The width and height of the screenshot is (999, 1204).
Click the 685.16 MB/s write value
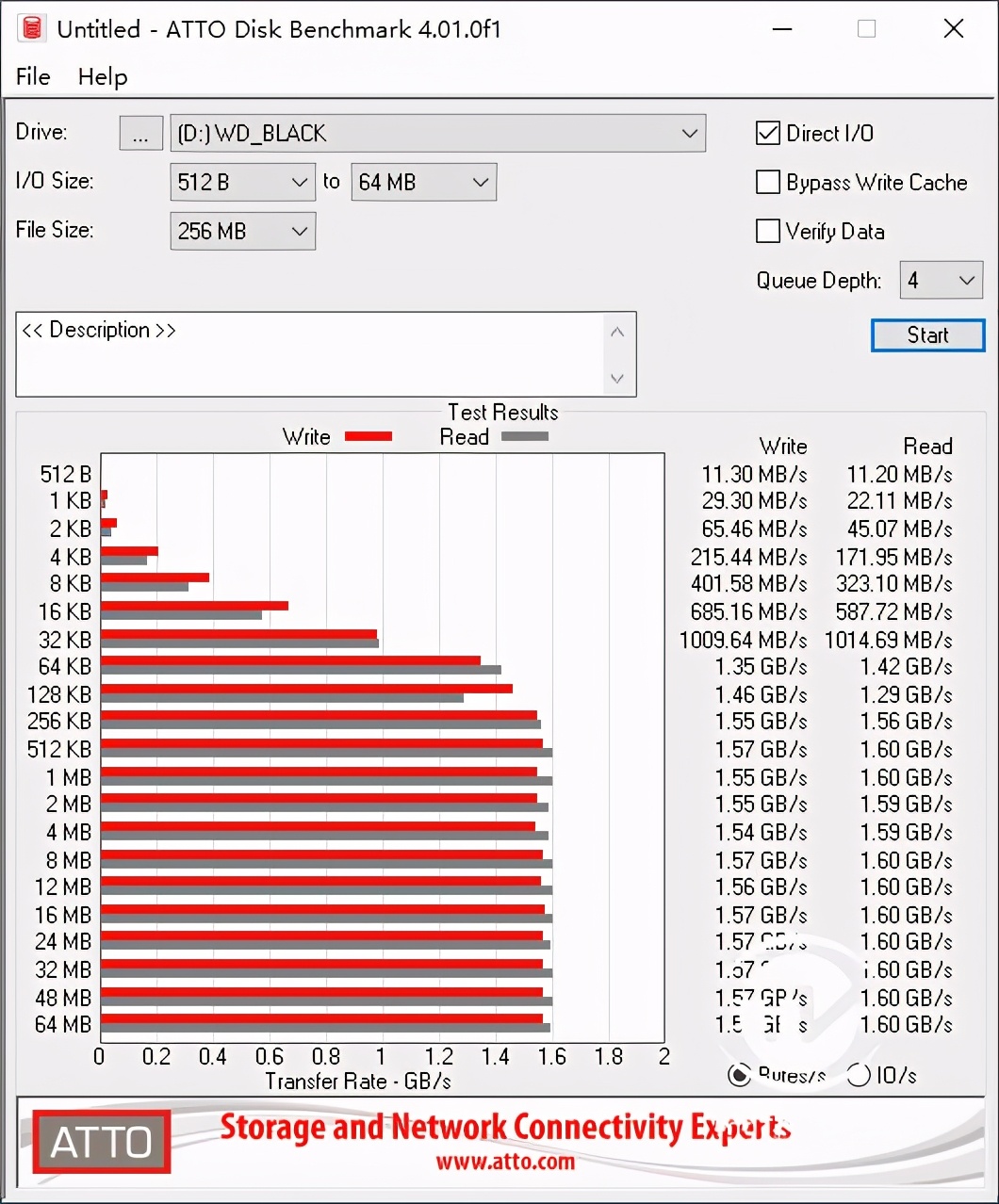tap(748, 611)
